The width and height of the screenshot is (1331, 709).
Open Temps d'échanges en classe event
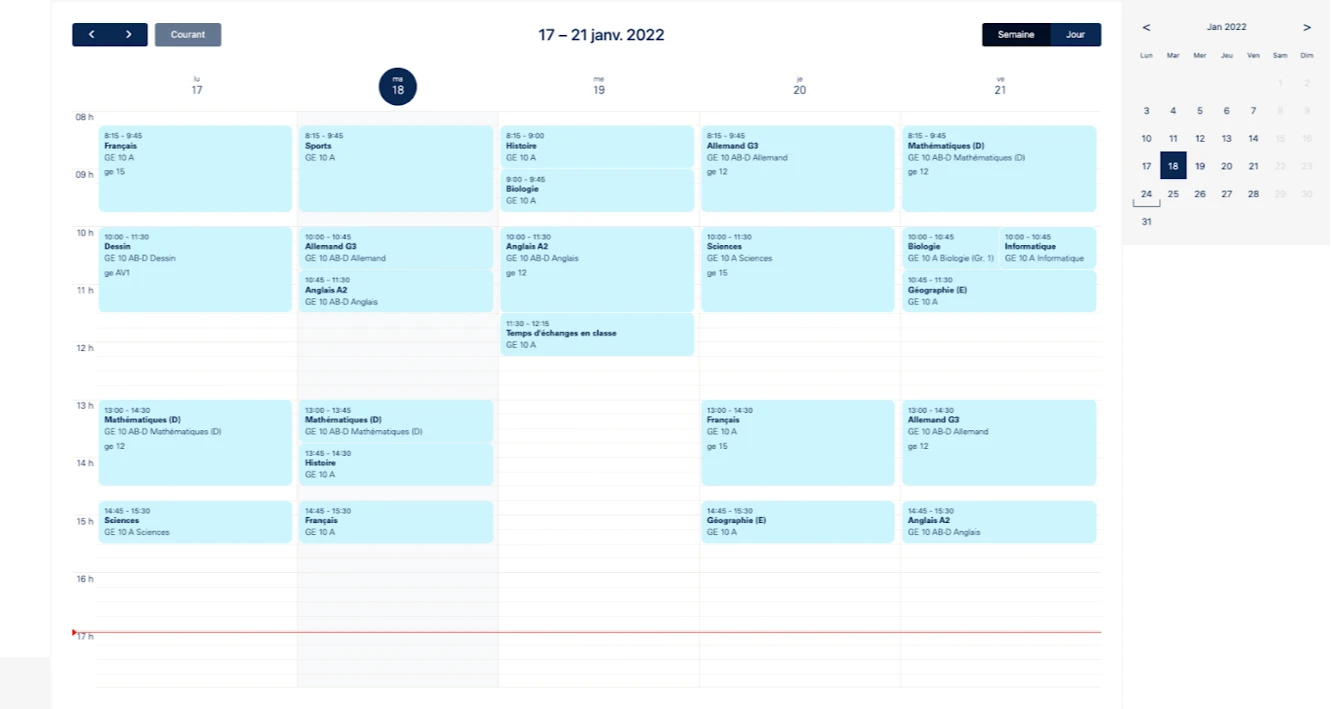597,335
